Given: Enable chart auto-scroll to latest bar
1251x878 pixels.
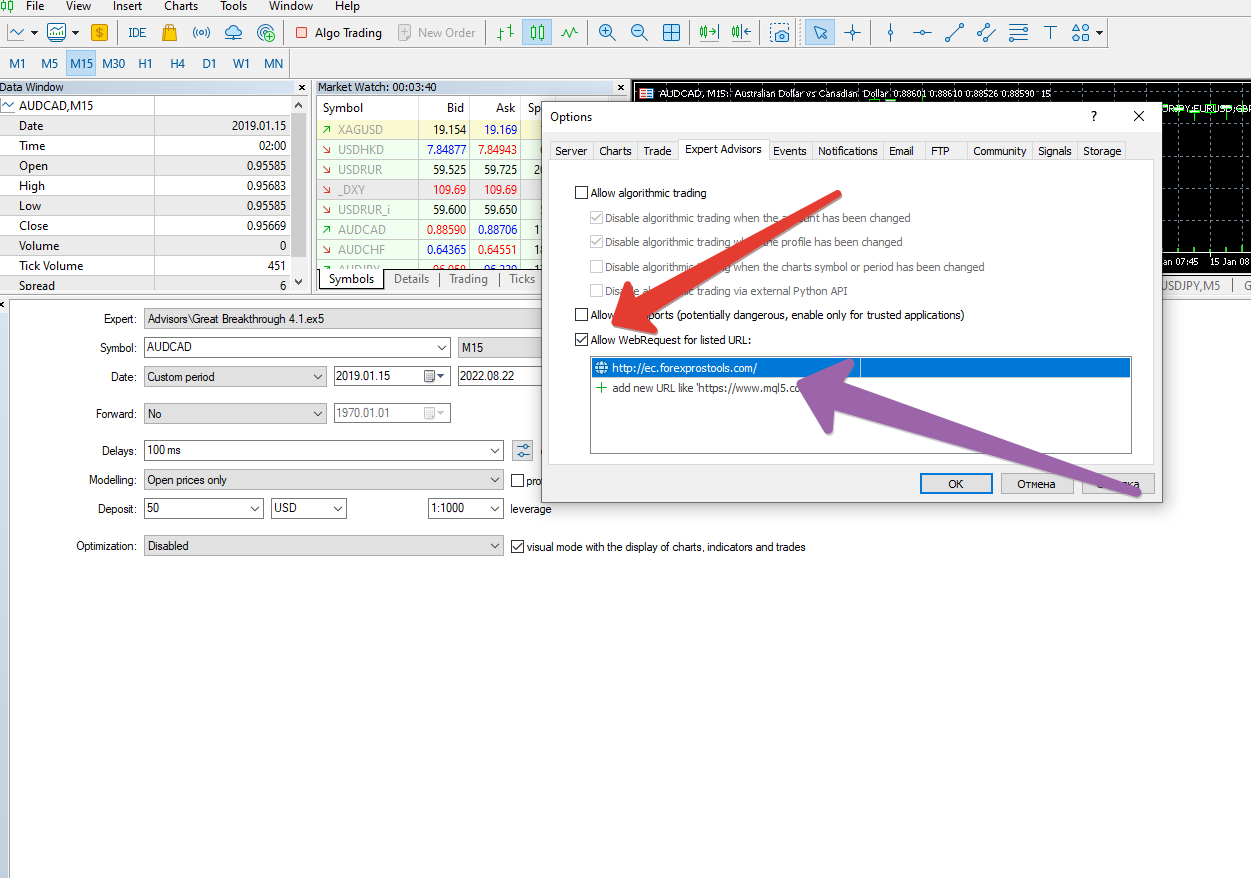Looking at the screenshot, I should coord(709,32).
